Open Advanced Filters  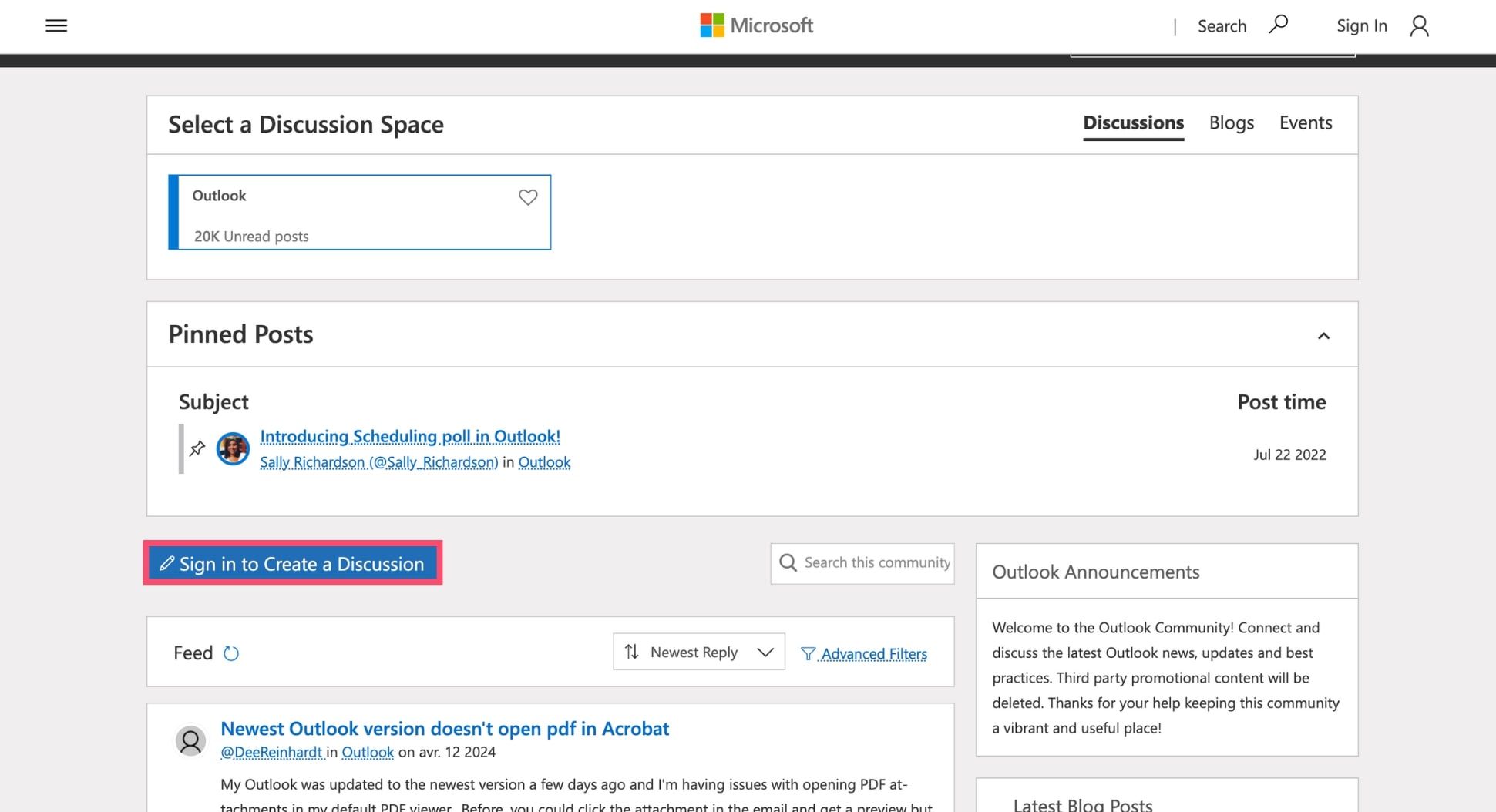click(864, 653)
